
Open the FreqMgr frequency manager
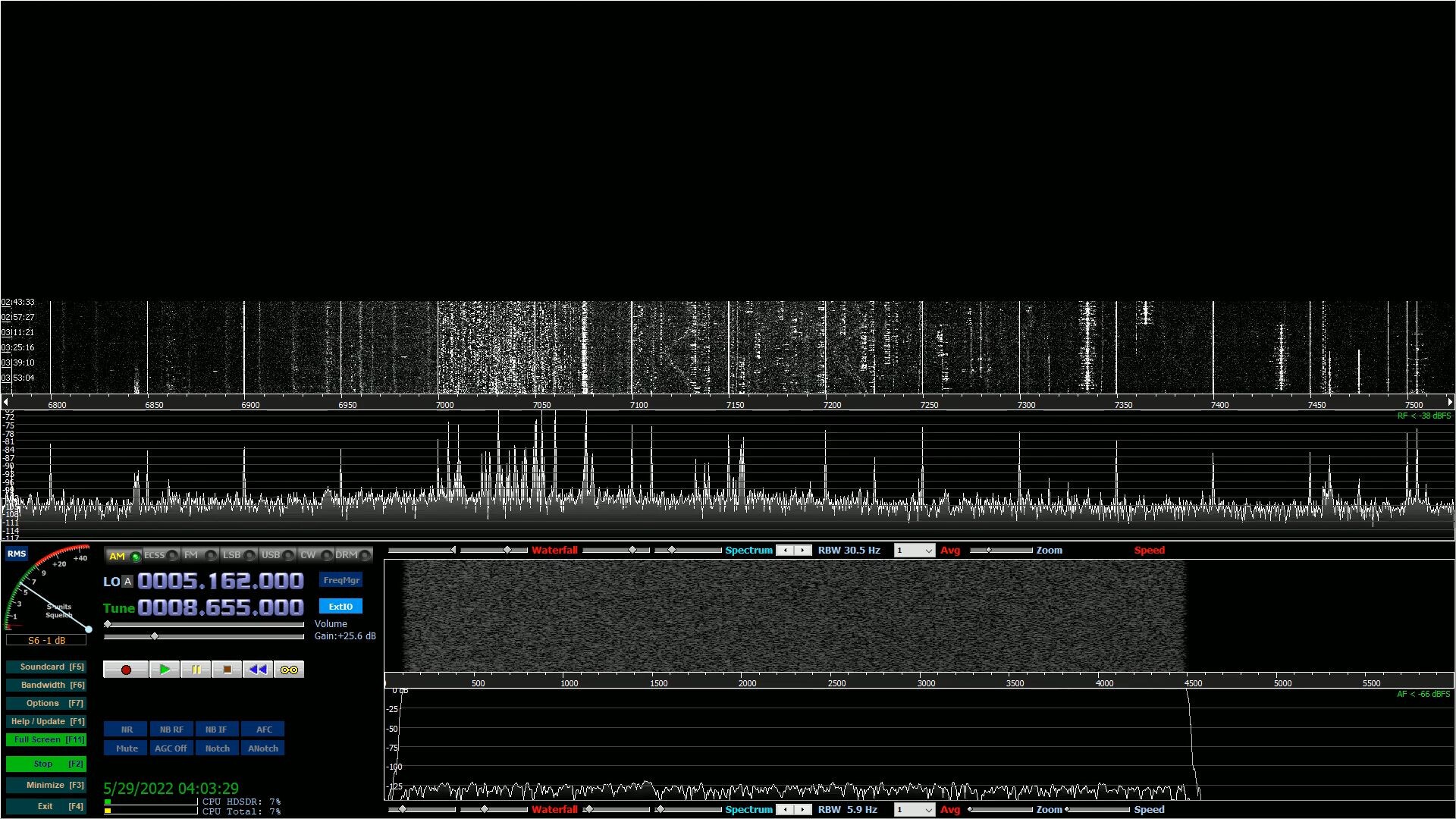pos(341,579)
